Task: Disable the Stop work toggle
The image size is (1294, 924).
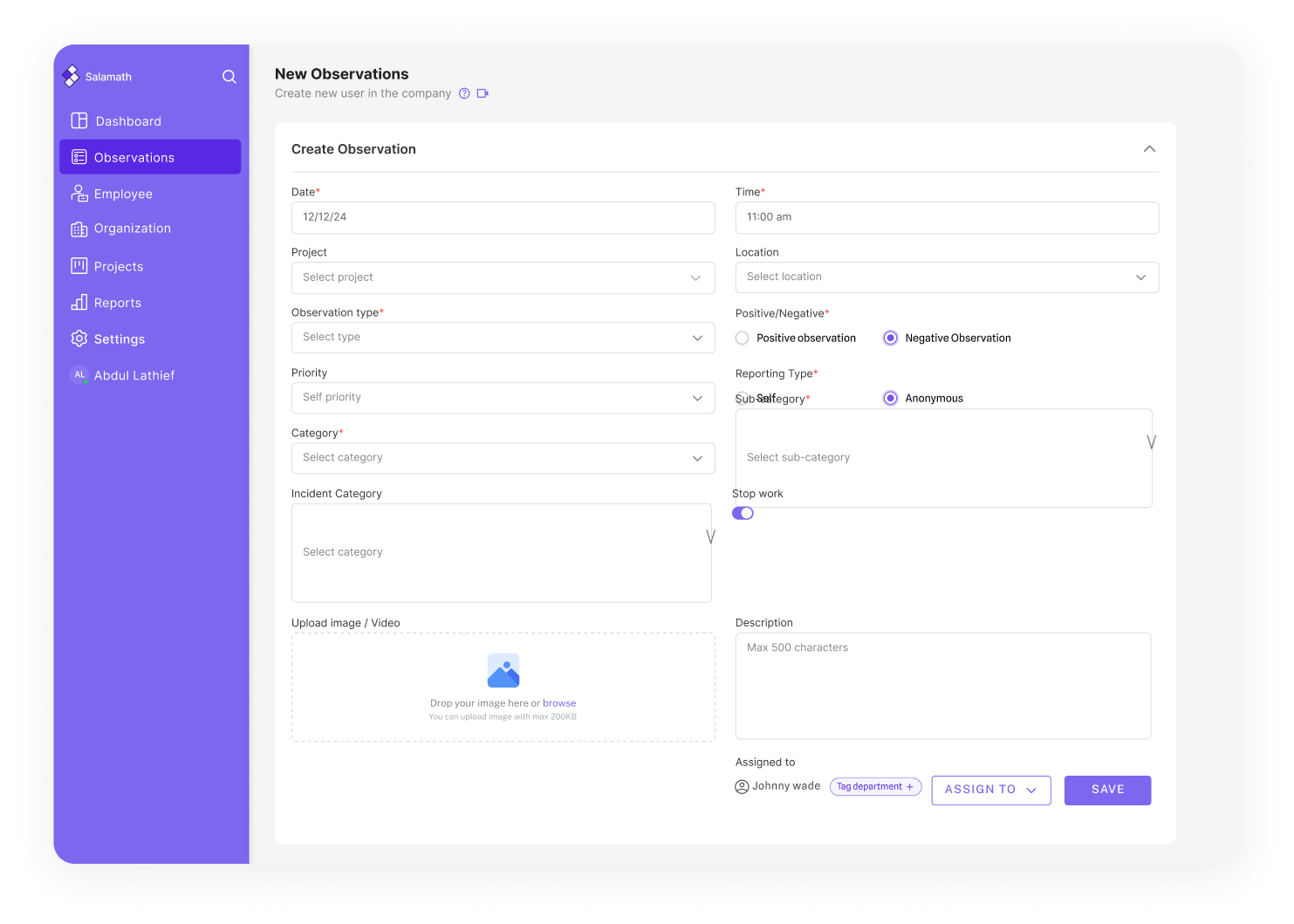Action: tap(743, 513)
